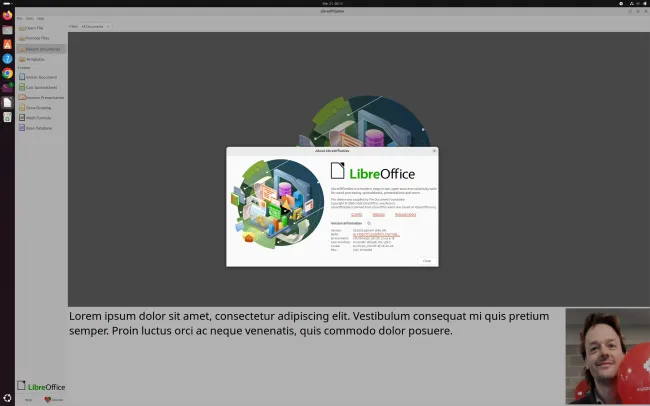Open the Release Notes link
The height and width of the screenshot is (406, 650).
click(x=405, y=215)
